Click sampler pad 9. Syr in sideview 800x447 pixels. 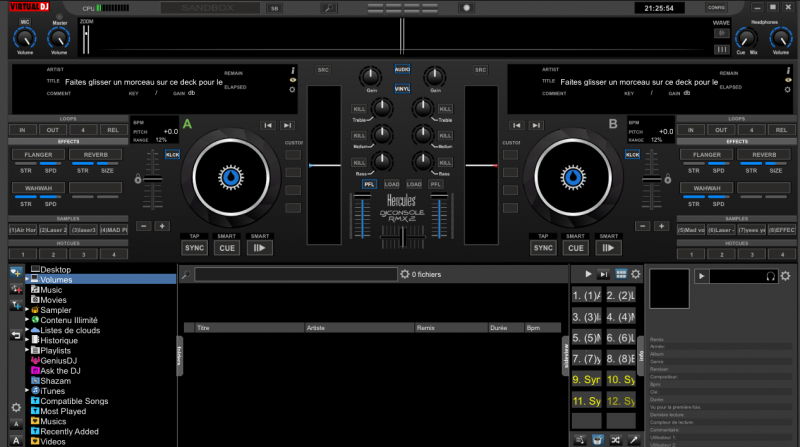tap(587, 380)
